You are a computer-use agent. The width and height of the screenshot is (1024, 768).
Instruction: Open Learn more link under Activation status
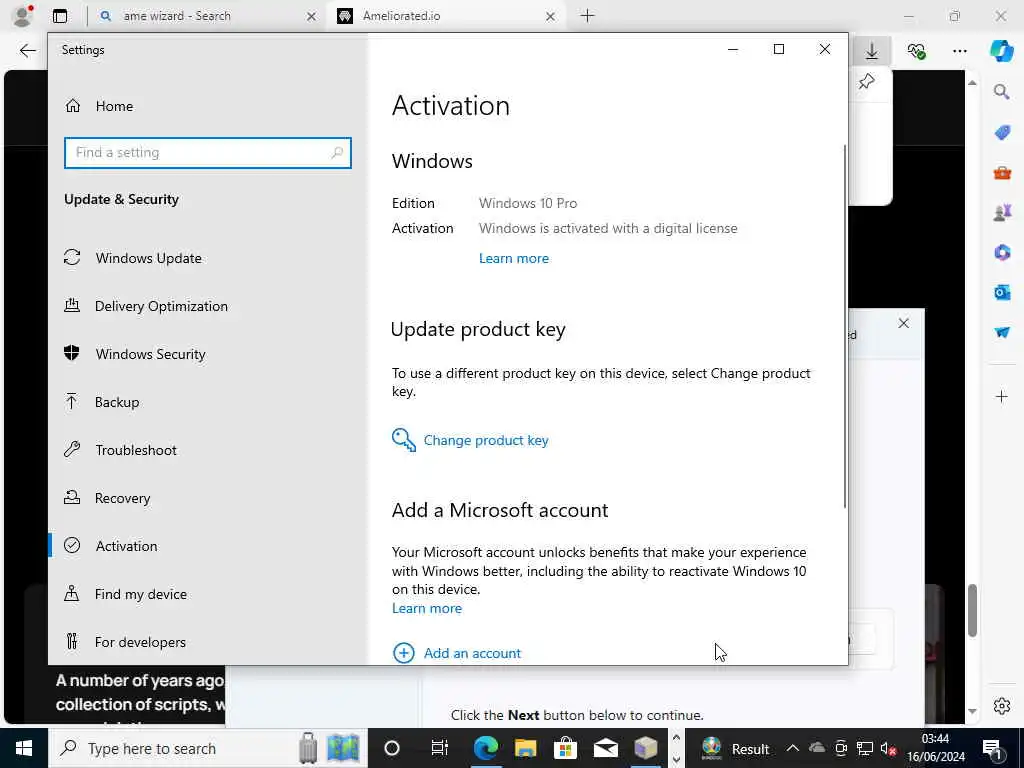tap(513, 258)
